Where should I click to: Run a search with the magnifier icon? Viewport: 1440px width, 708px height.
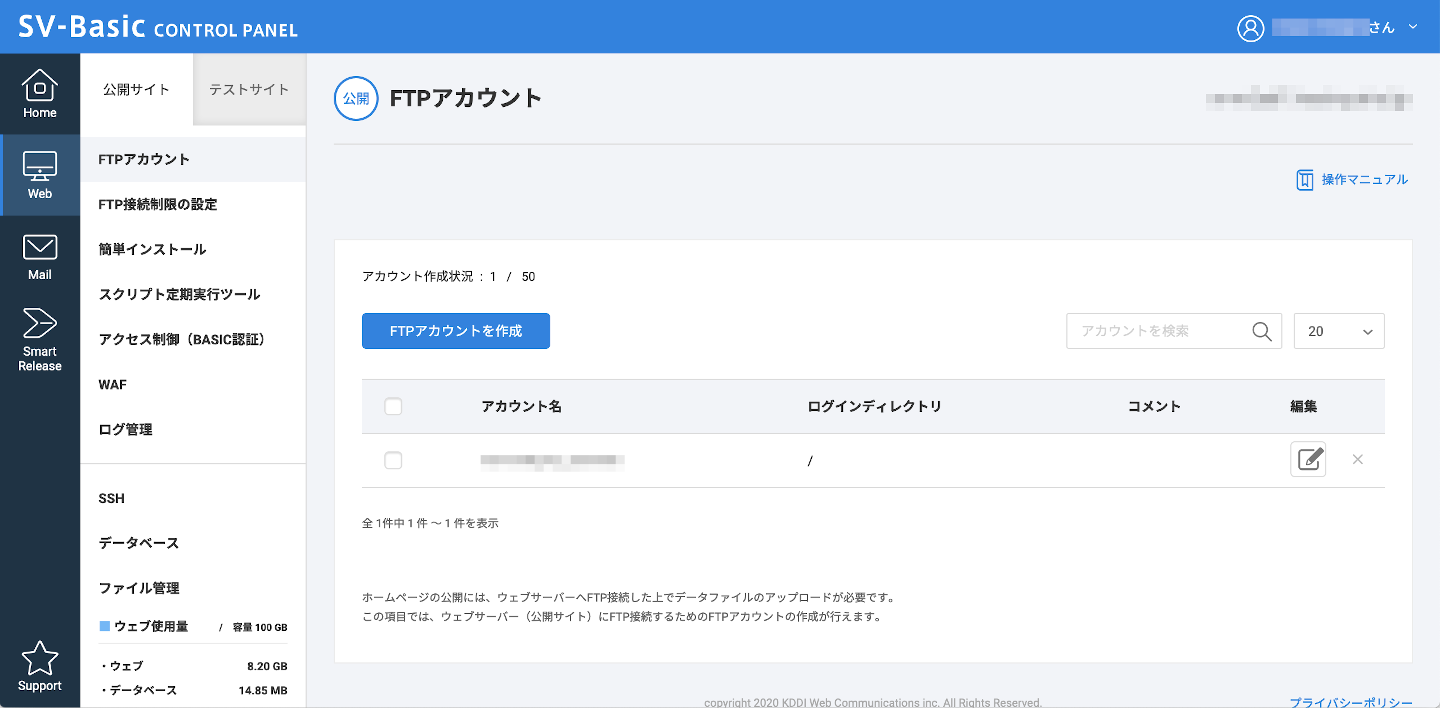[x=1261, y=330]
